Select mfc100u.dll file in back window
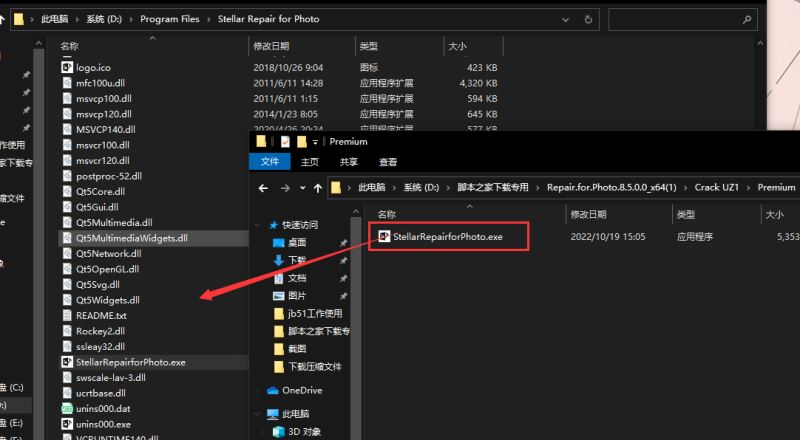This screenshot has height=440, width=800. pos(101,83)
